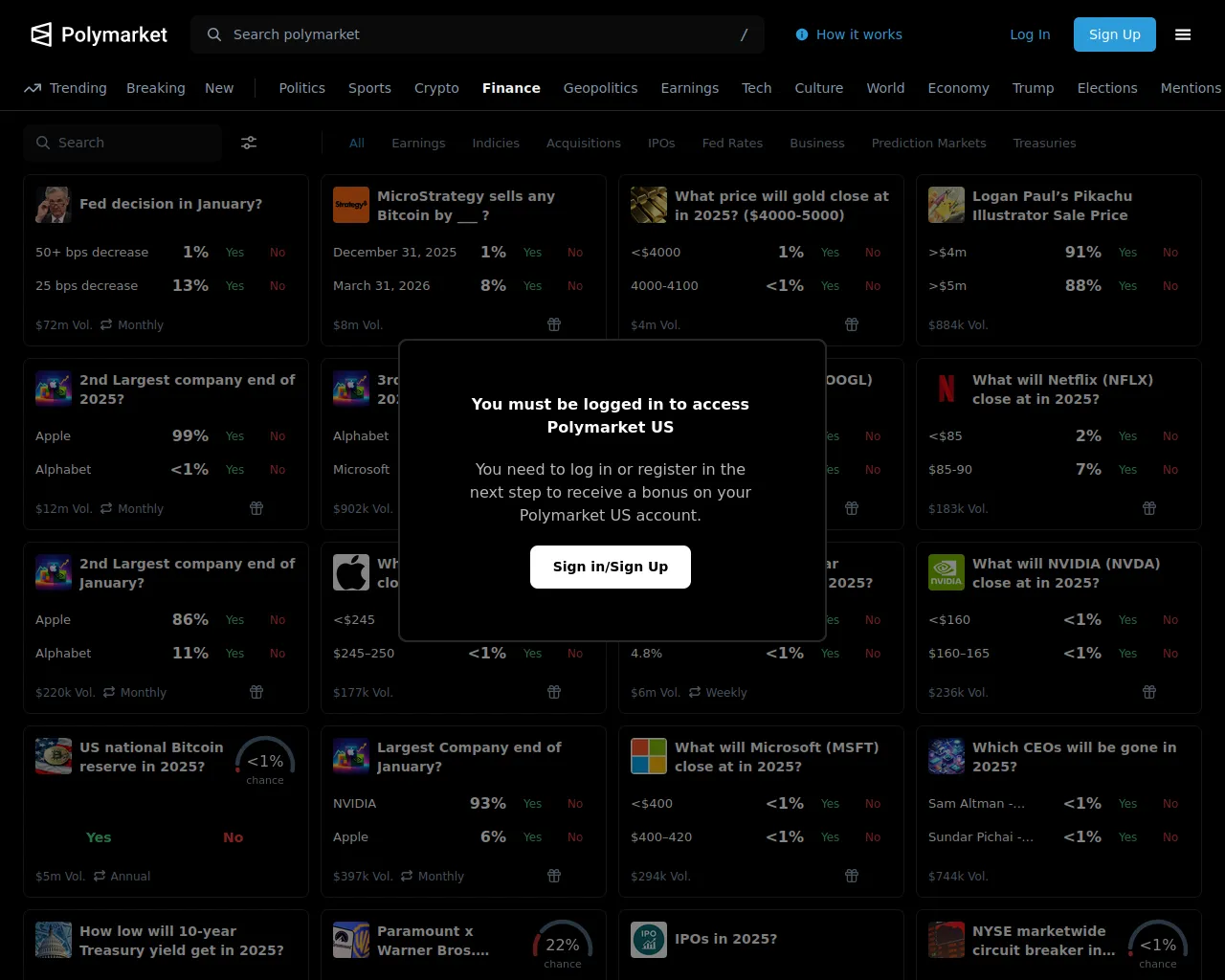Viewport: 1225px width, 980px height.
Task: Click the Which CEOs will be gone thumbnail
Action: point(947,756)
